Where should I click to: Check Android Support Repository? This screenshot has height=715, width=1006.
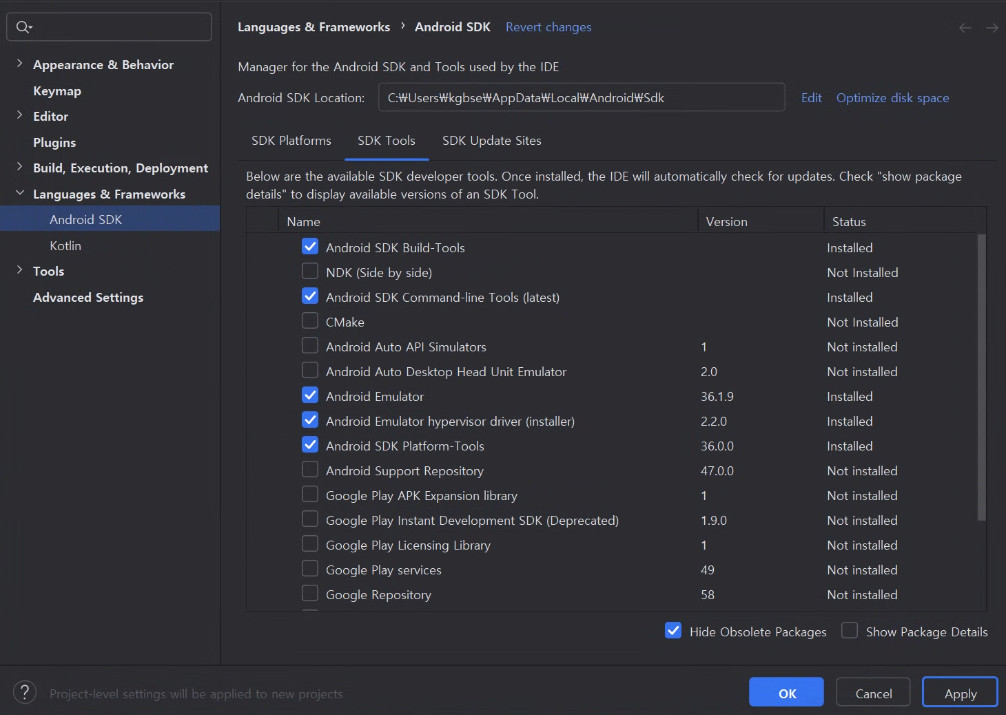point(310,470)
